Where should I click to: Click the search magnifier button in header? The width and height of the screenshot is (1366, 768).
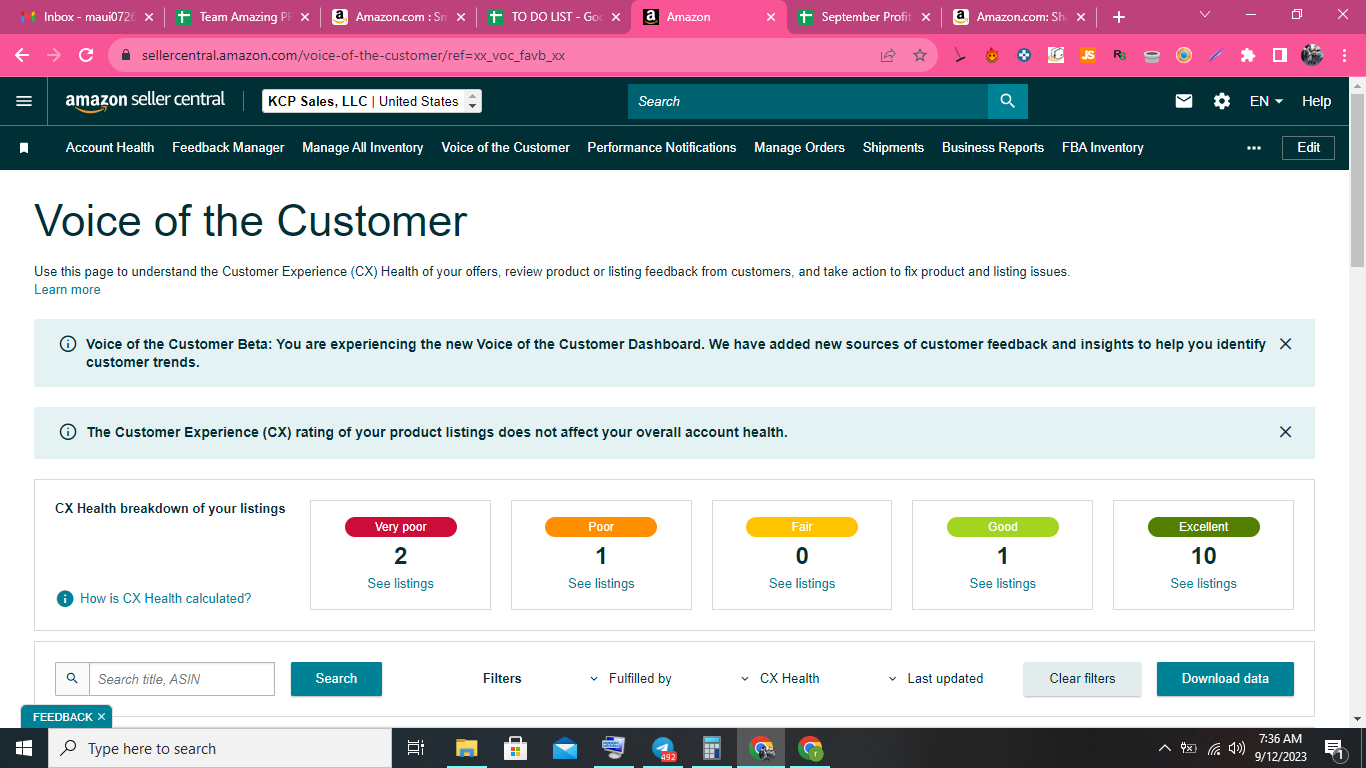point(1007,101)
